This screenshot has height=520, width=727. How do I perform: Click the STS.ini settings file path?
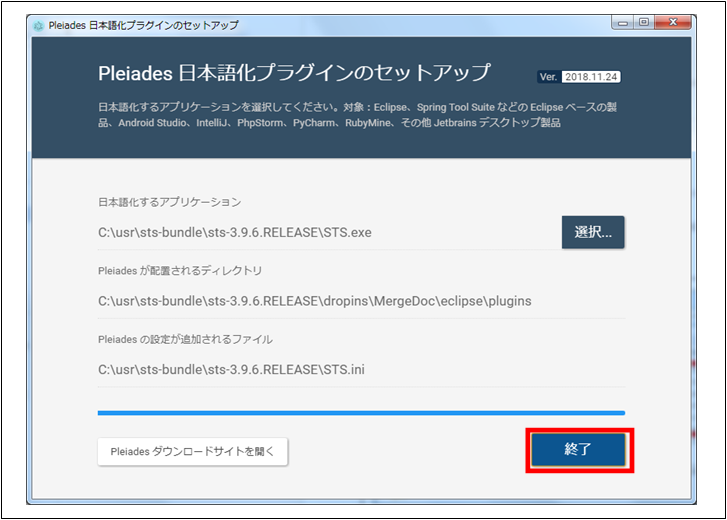(231, 369)
